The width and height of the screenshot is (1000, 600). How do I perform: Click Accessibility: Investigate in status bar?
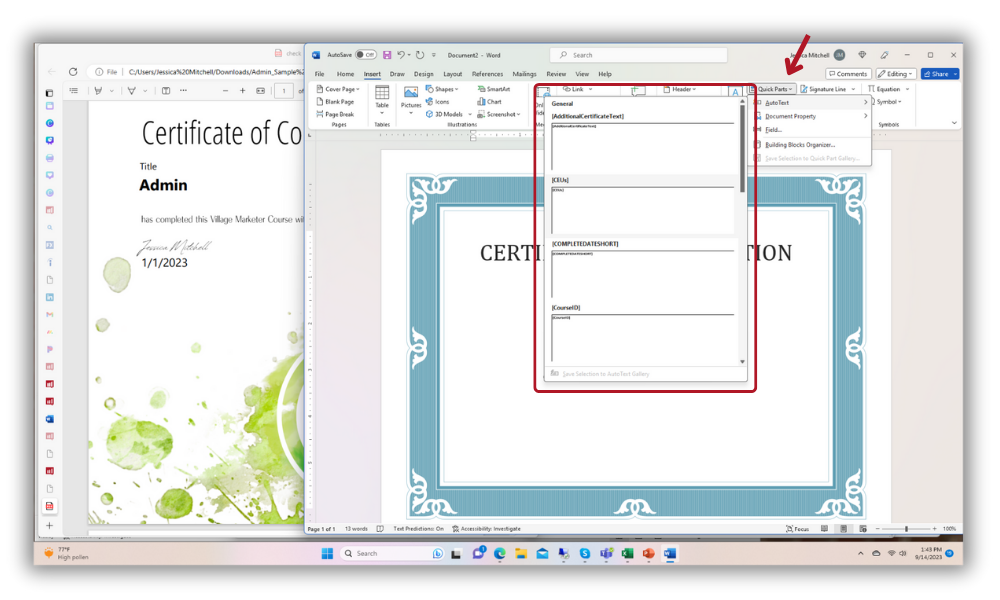tap(487, 529)
